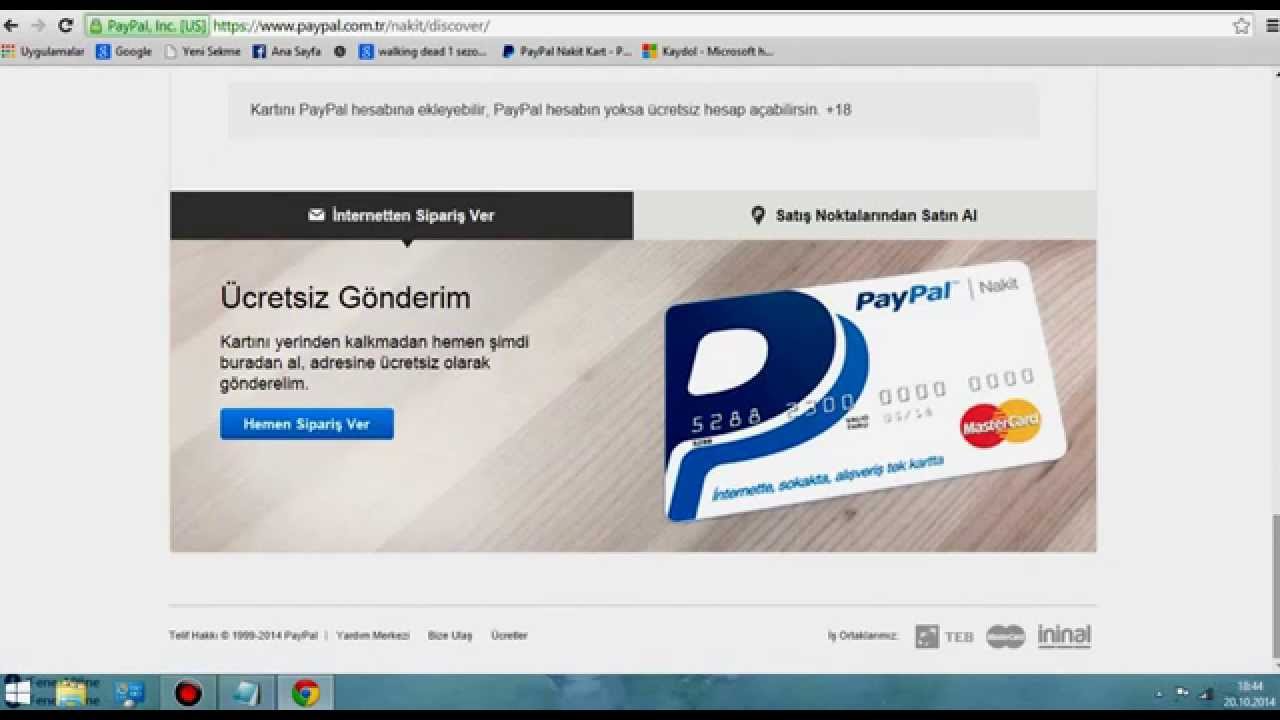Click the Telif Hakkı © 1999-2014 PayPal text
The height and width of the screenshot is (720, 1280).
click(243, 635)
